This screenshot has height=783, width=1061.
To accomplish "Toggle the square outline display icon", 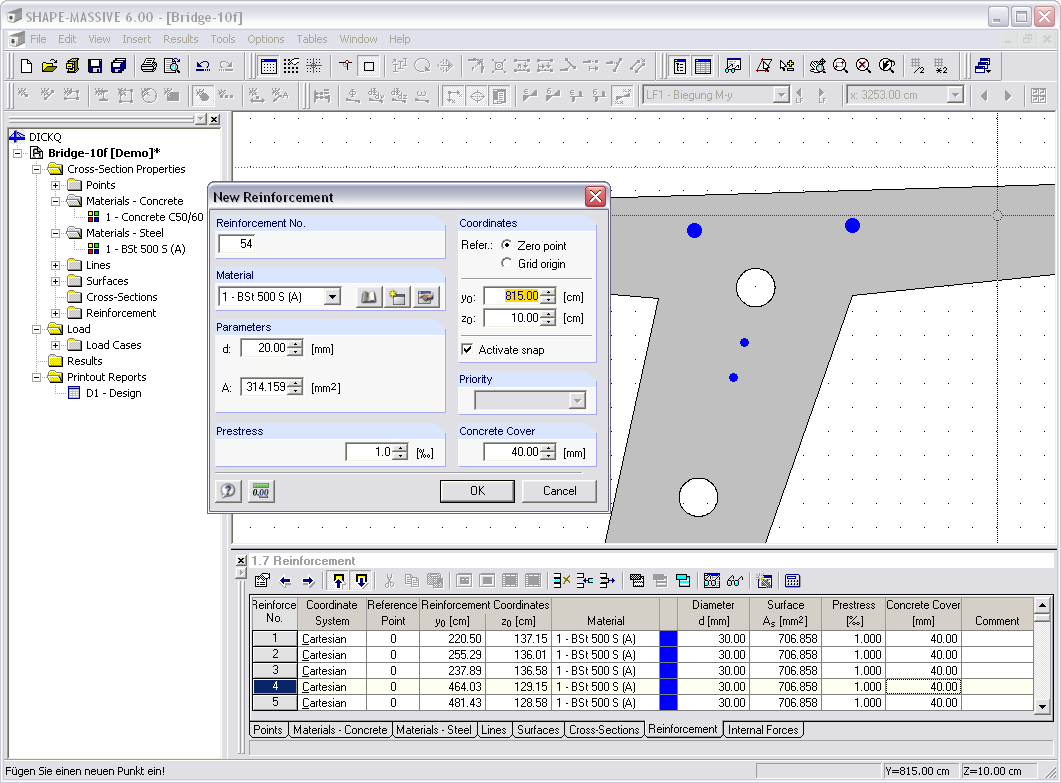I will point(369,66).
